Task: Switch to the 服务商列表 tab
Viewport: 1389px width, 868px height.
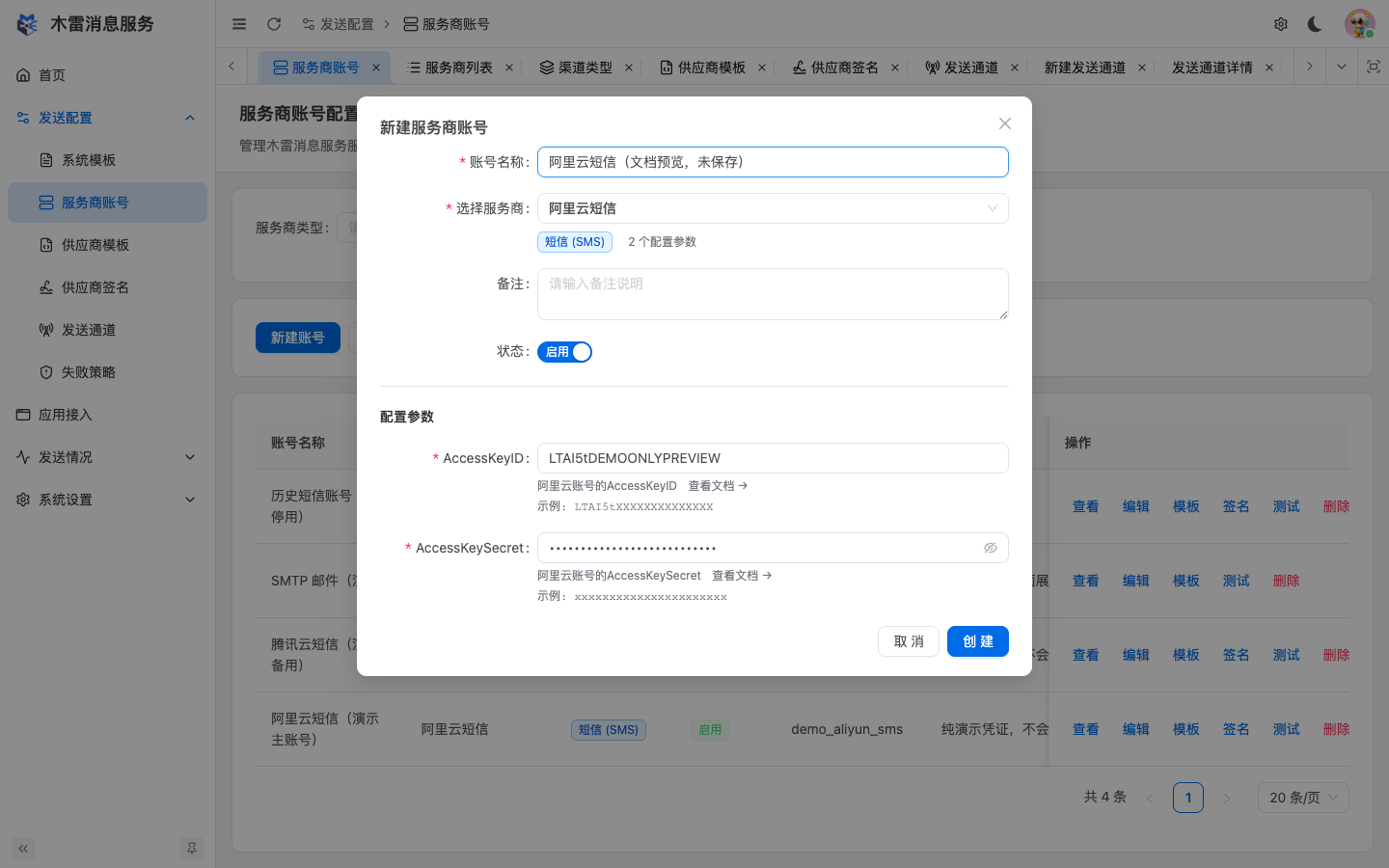Action: tap(459, 68)
